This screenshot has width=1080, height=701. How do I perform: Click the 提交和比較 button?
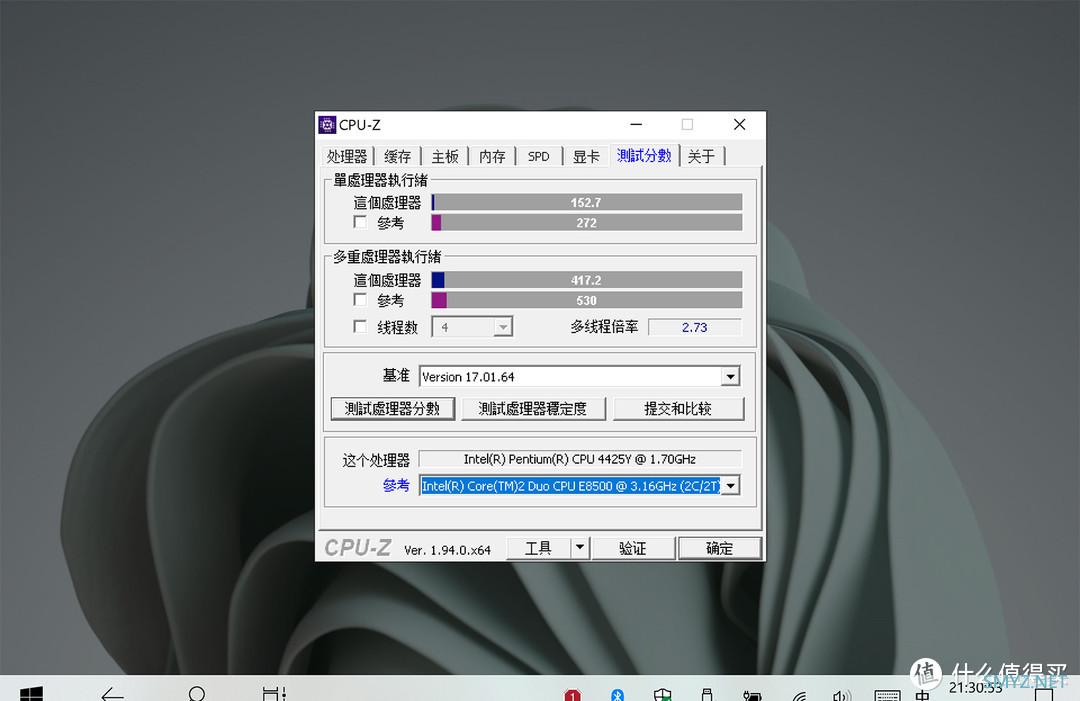678,408
